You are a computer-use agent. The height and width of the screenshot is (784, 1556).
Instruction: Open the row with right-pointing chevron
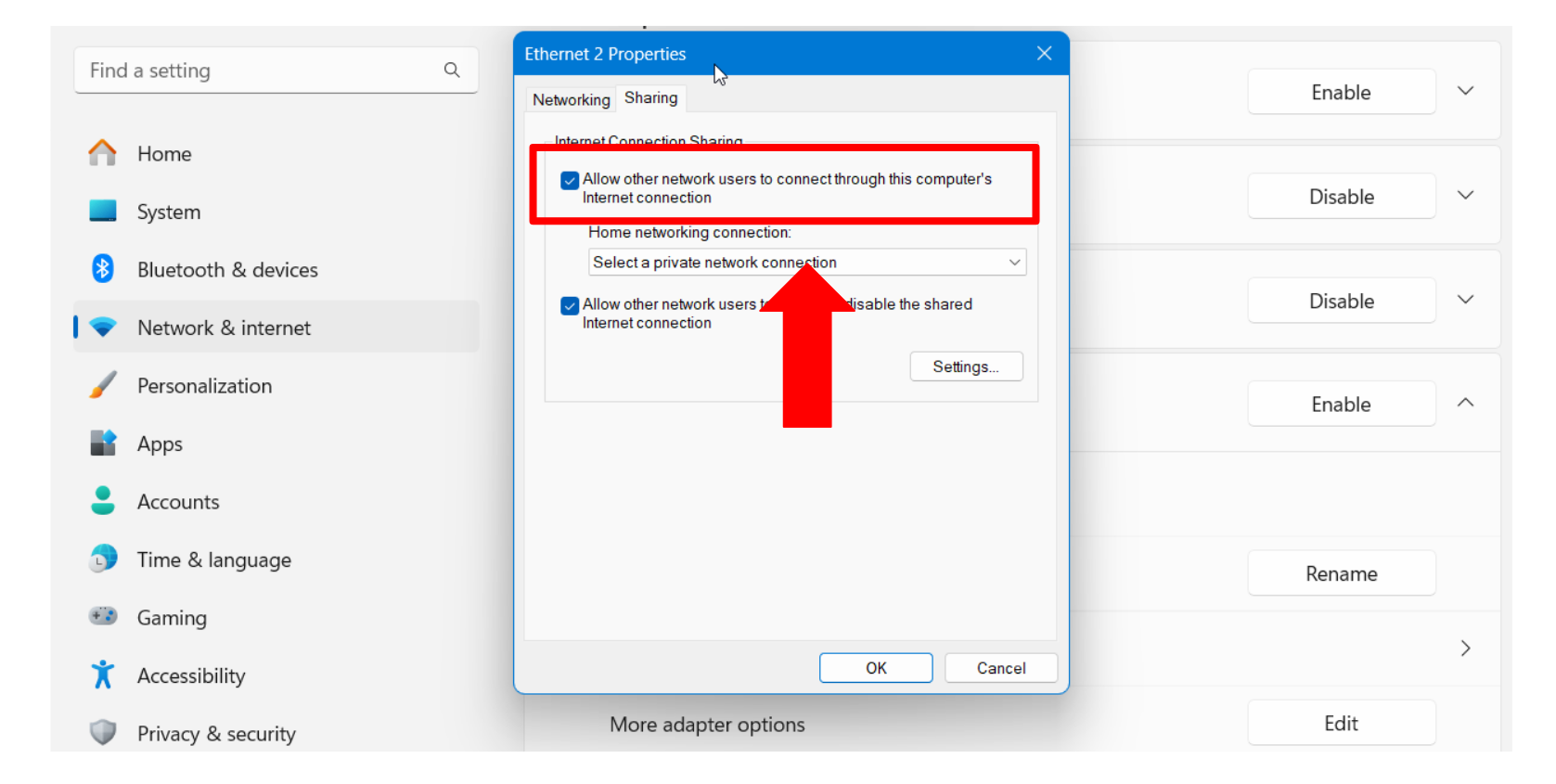coord(1465,649)
